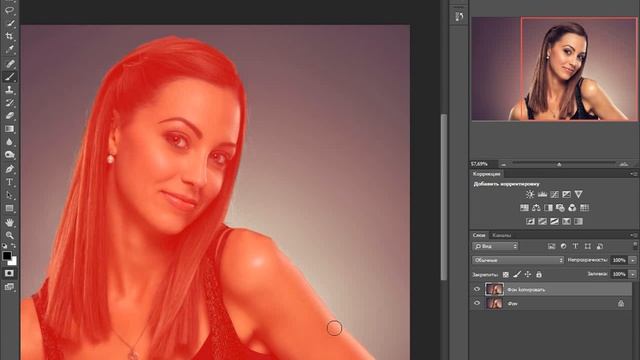Screen dimensions: 640x360
Task: Select the 'Коррекция' tab
Action: [487, 174]
